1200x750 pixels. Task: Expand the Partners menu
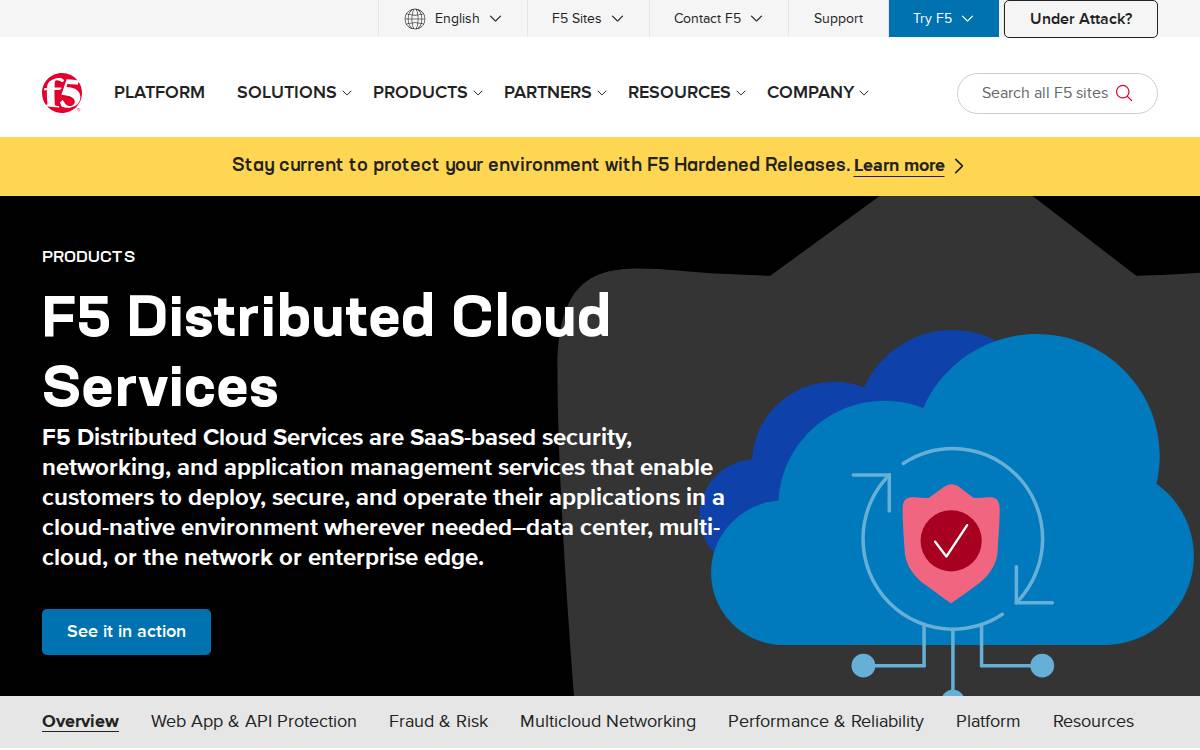555,92
